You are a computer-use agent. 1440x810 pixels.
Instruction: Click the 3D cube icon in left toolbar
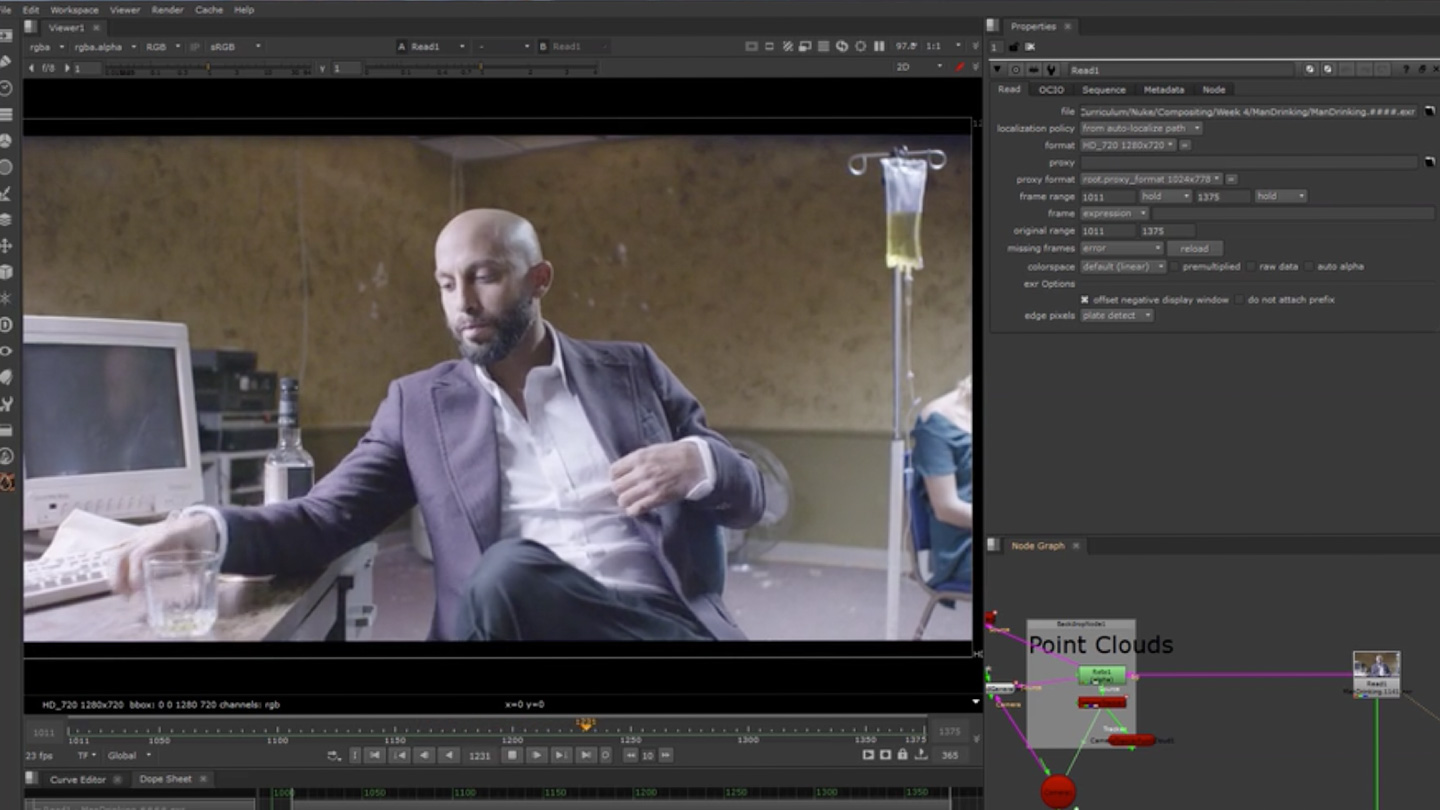coord(6,272)
